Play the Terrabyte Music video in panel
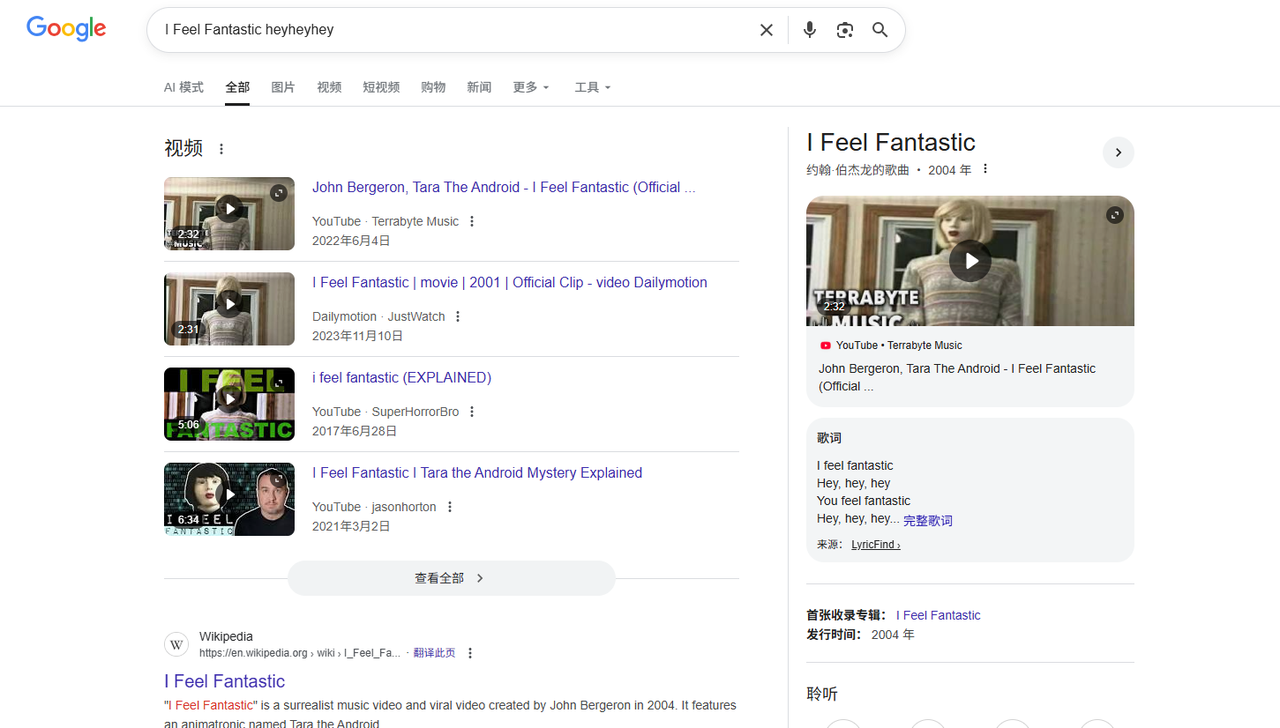 969,261
